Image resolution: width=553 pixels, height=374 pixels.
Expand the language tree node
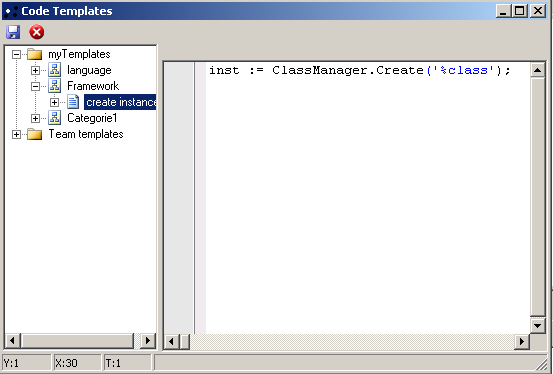coord(35,70)
